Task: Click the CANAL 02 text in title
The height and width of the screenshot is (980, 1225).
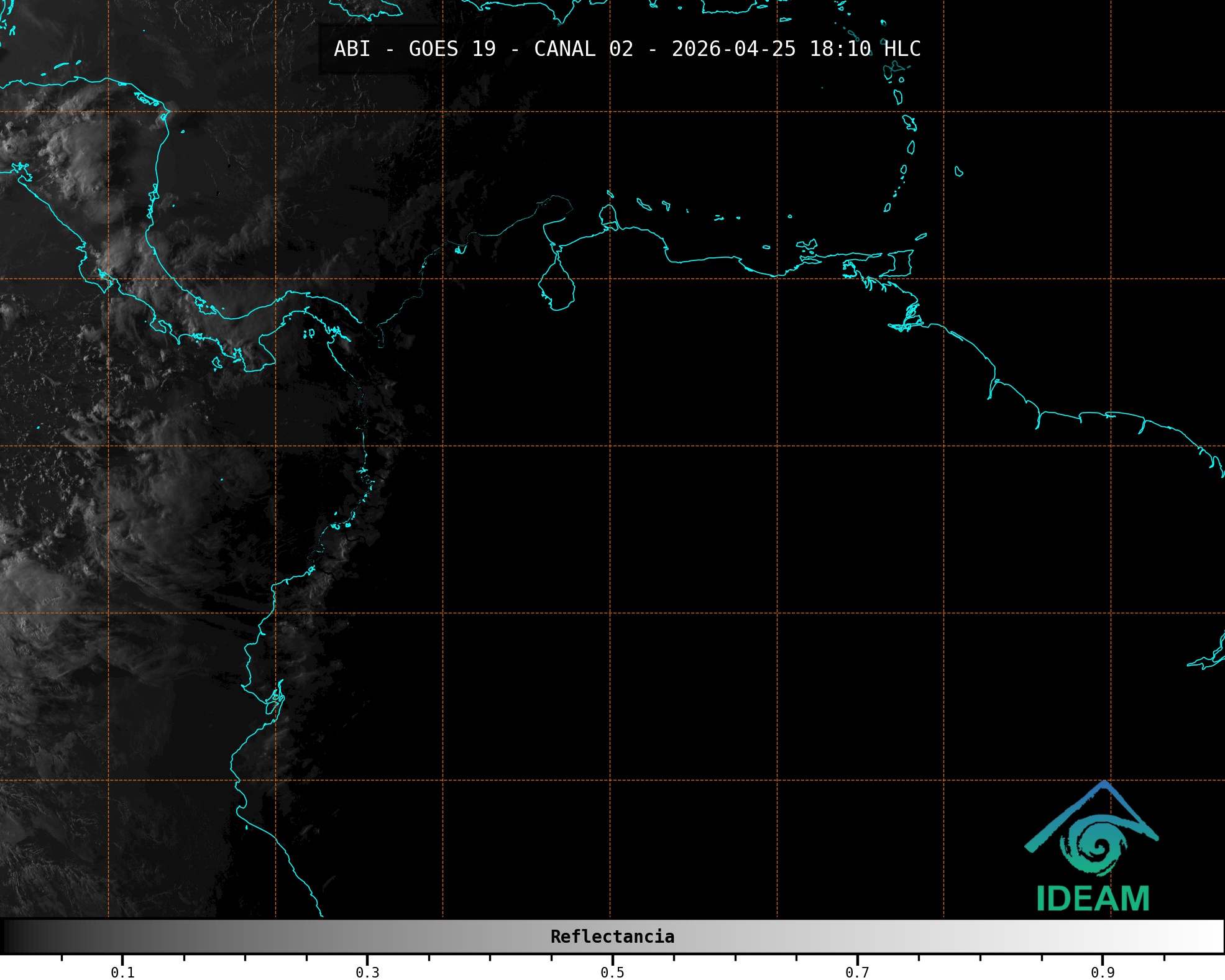Action: pos(583,49)
